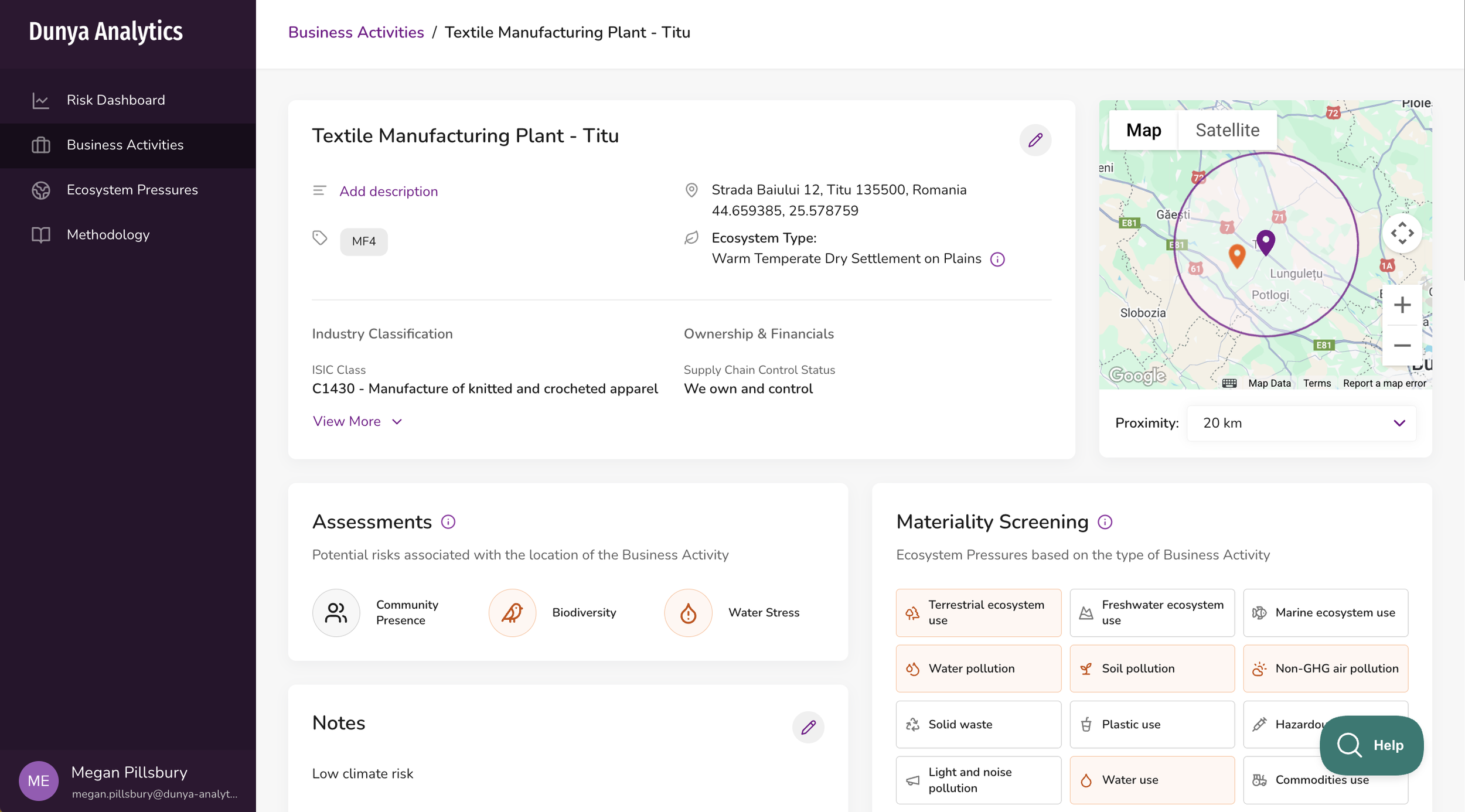The width and height of the screenshot is (1465, 812).
Task: Expand View More details
Action: pyautogui.click(x=357, y=421)
